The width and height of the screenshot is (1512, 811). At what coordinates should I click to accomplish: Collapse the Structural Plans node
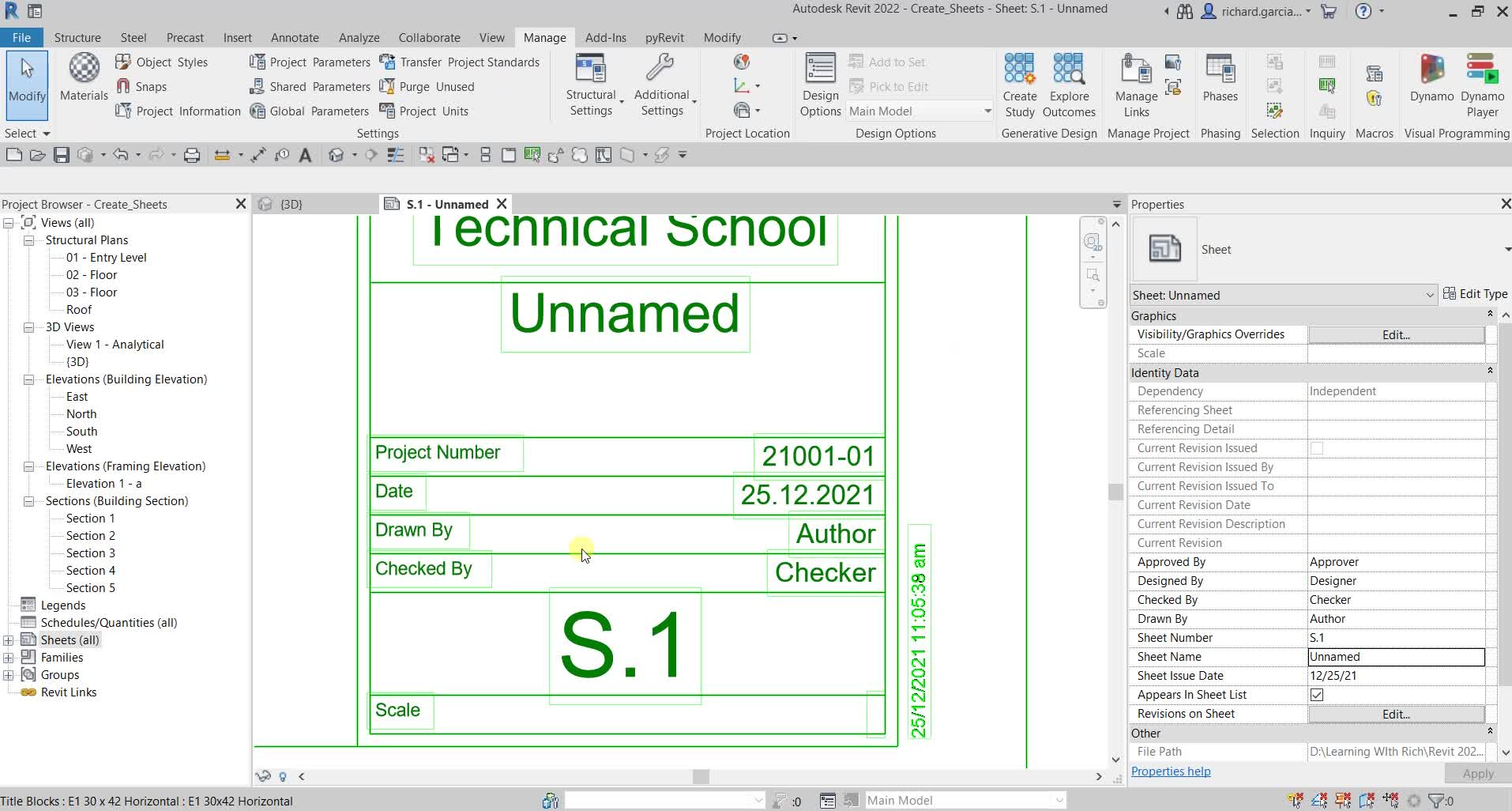pyautogui.click(x=28, y=240)
